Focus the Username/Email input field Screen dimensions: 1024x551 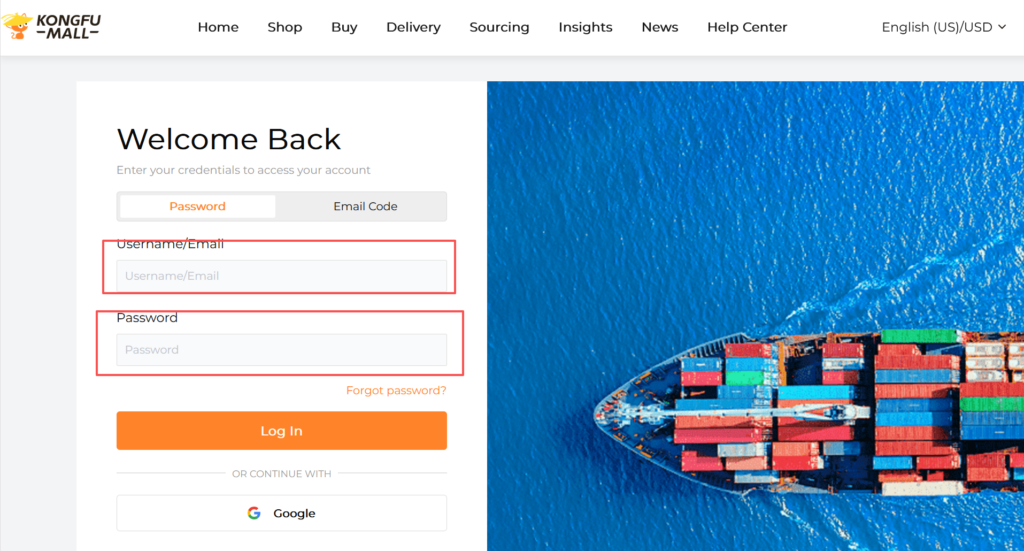[x=281, y=276]
